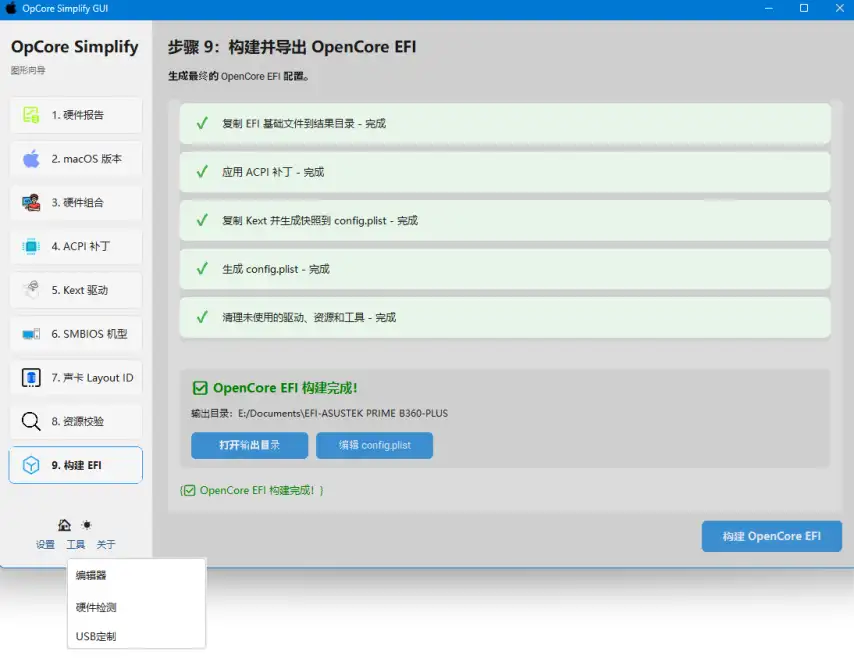The width and height of the screenshot is (854, 659).
Task: Select USB定制 in the tools menu
Action: (x=96, y=637)
